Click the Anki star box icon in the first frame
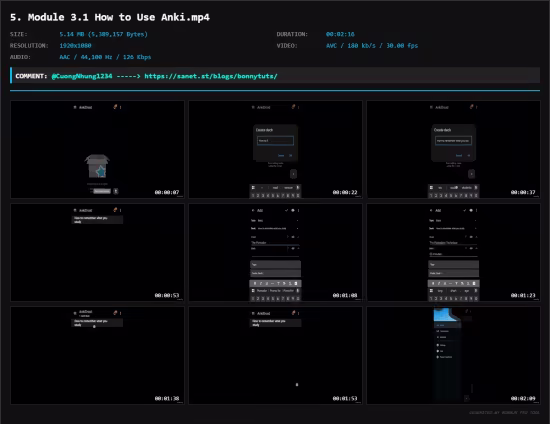 click(97, 166)
